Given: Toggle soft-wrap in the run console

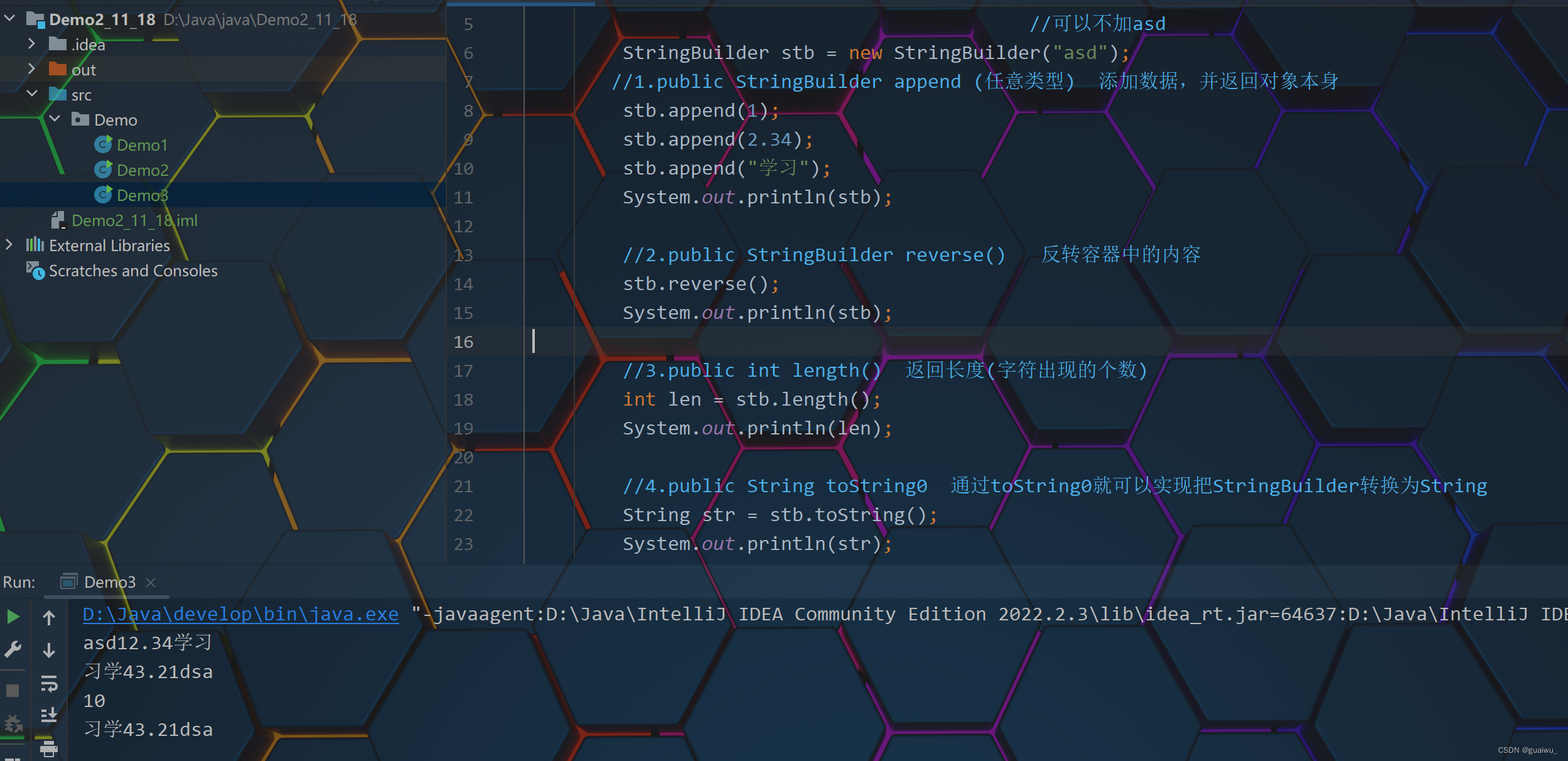Looking at the screenshot, I should (50, 684).
